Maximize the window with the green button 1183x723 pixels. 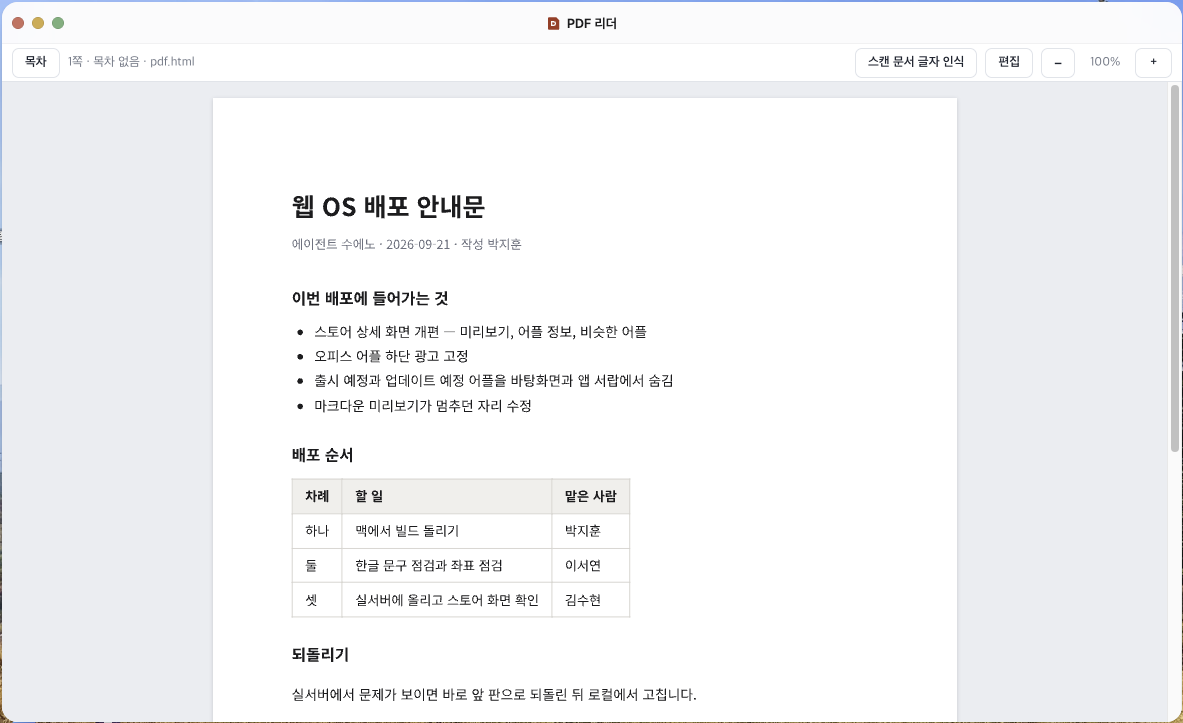tap(58, 23)
